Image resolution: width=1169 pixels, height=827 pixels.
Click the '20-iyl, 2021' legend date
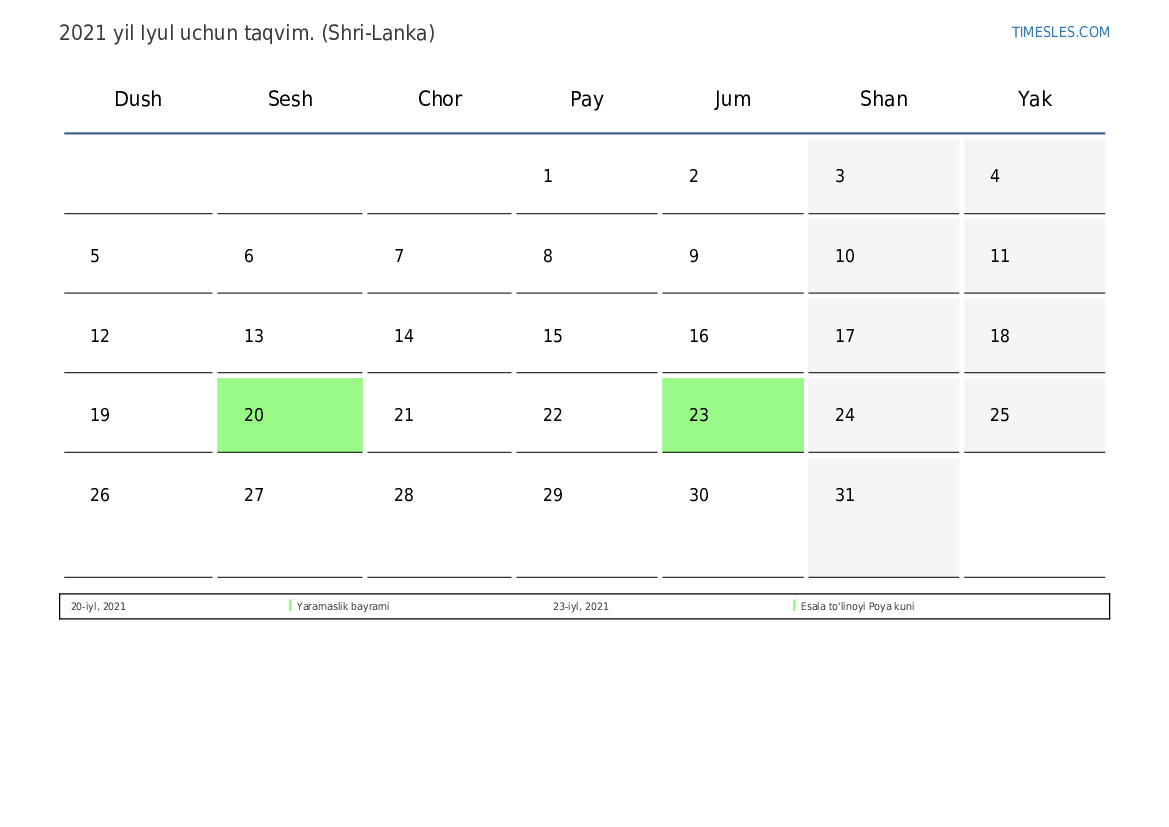tap(98, 606)
